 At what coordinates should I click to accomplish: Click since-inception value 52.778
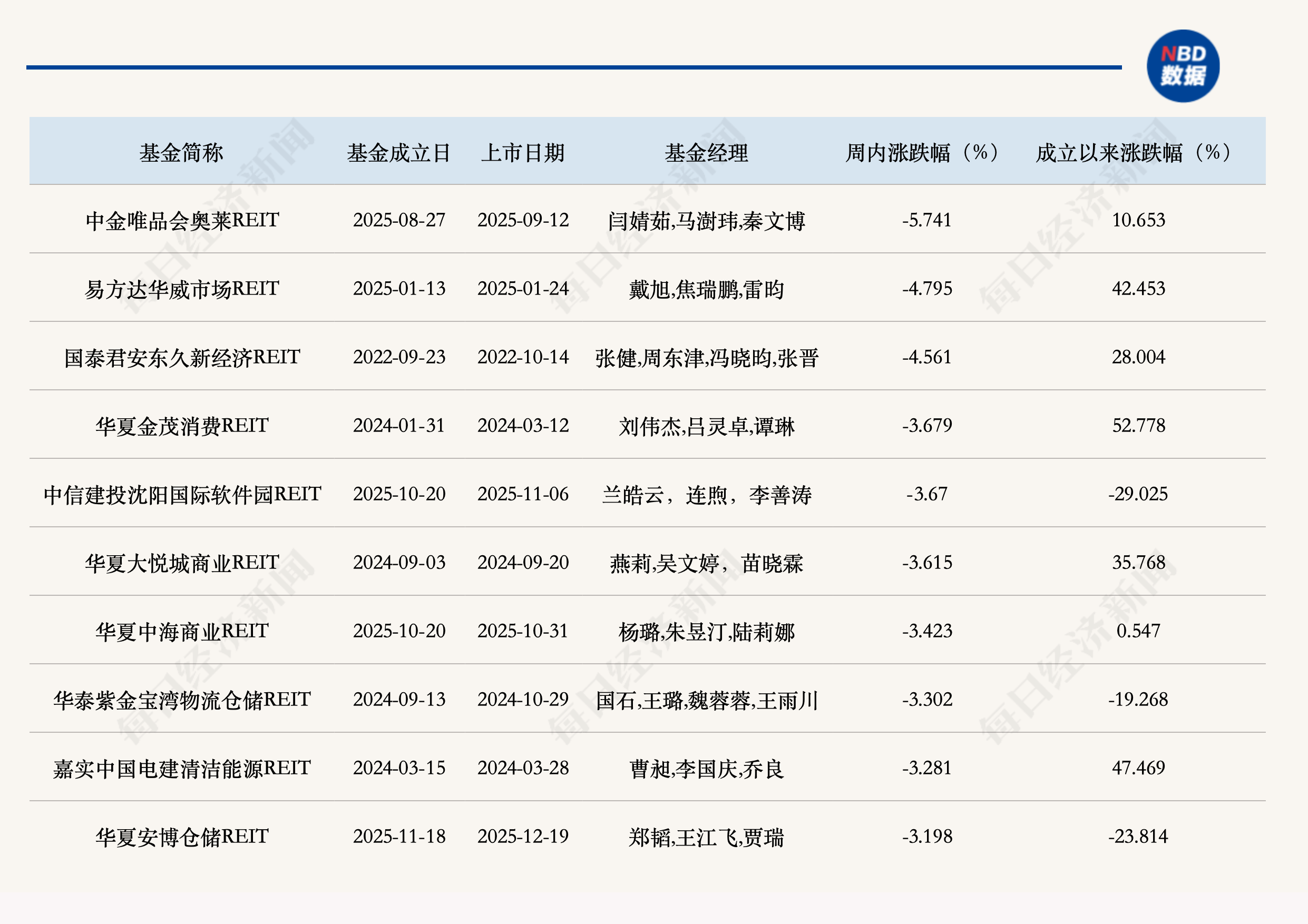click(x=1138, y=425)
